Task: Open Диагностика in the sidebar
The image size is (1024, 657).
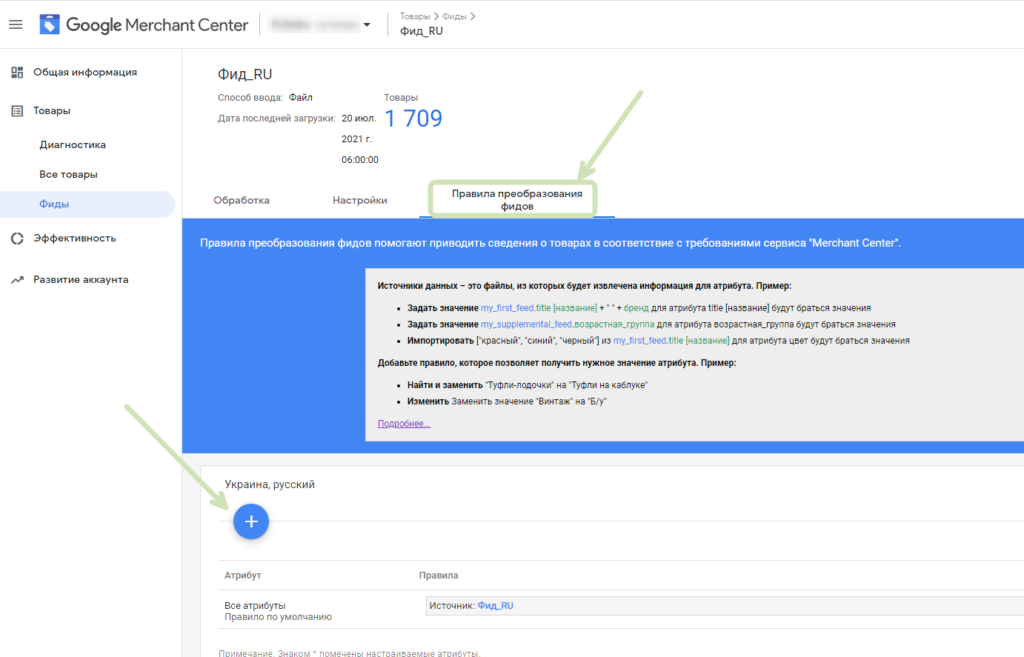Action: (72, 145)
